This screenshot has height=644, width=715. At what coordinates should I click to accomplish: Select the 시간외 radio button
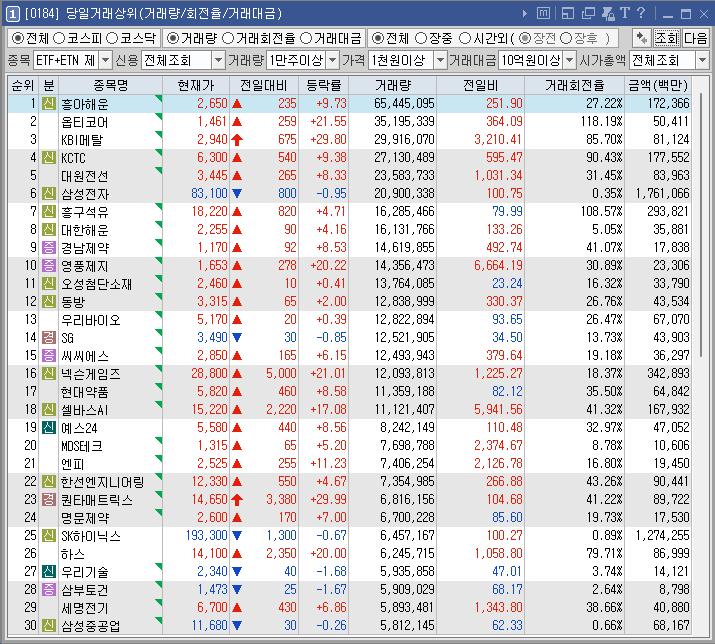click(464, 38)
